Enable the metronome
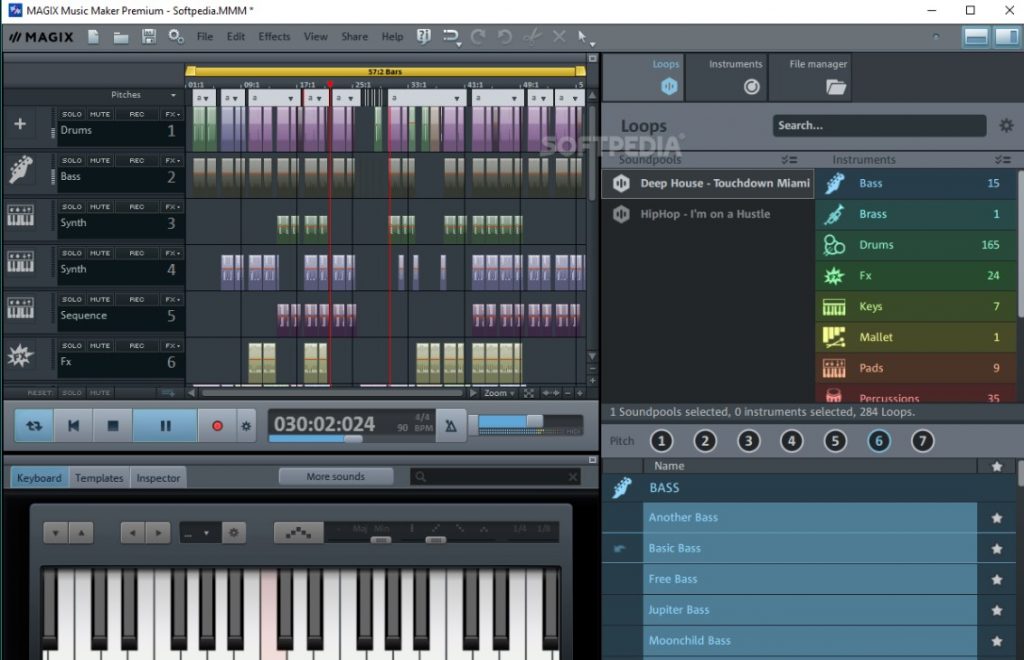The height and width of the screenshot is (660, 1024). (x=451, y=425)
